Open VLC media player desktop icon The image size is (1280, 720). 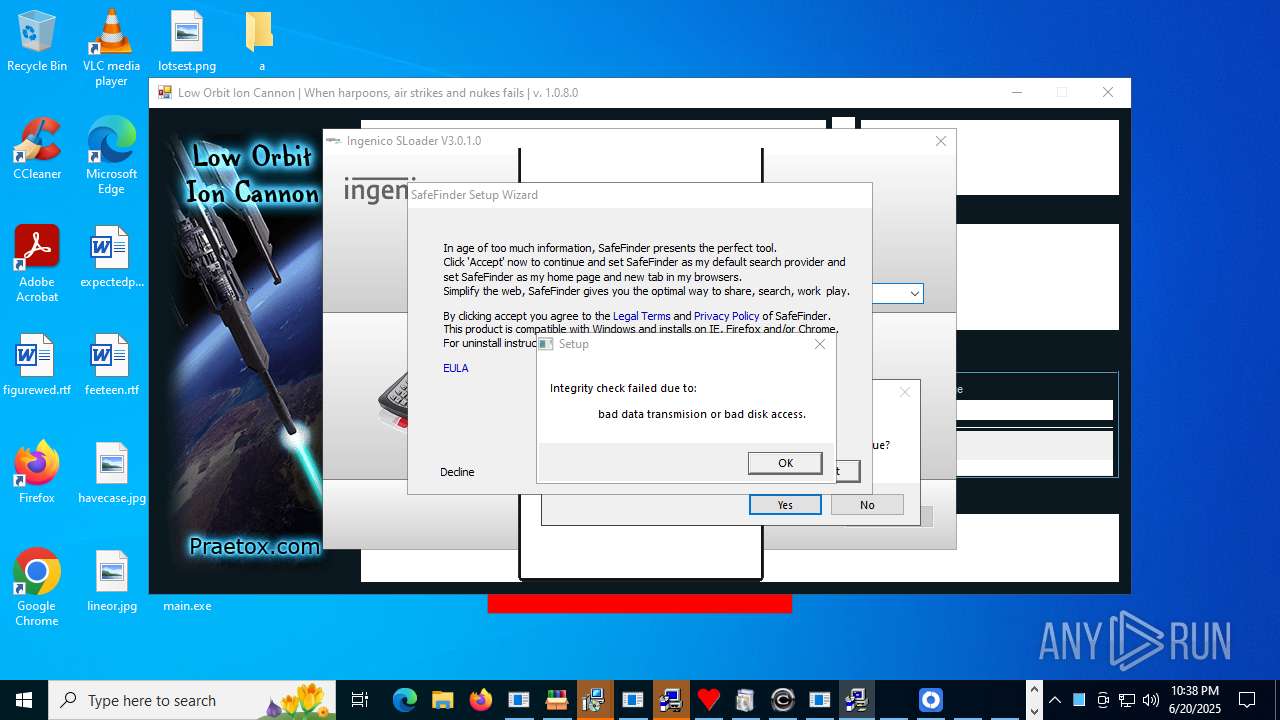pyautogui.click(x=111, y=47)
